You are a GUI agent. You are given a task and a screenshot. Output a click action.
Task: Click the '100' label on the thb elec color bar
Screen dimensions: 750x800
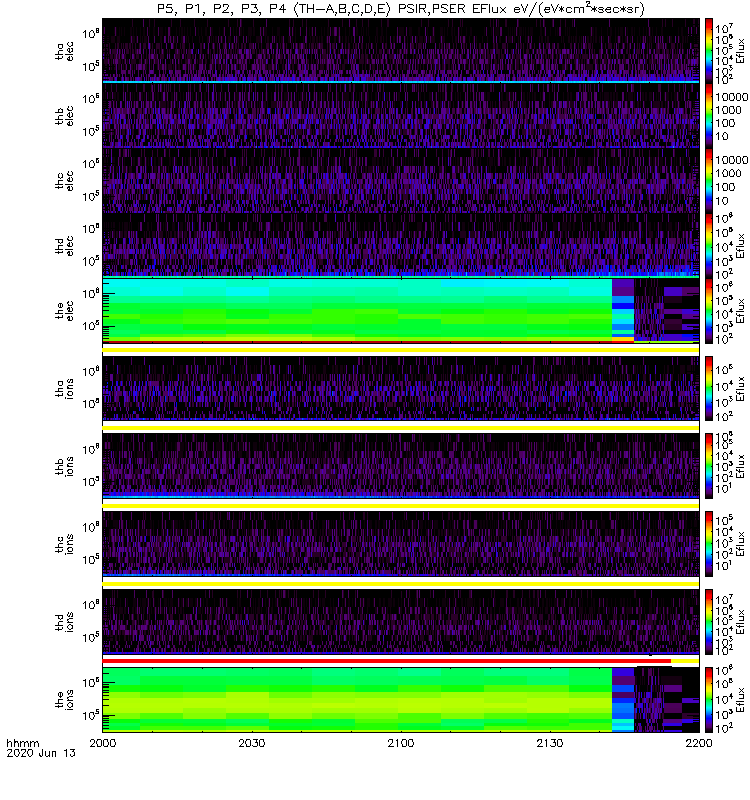click(x=725, y=123)
